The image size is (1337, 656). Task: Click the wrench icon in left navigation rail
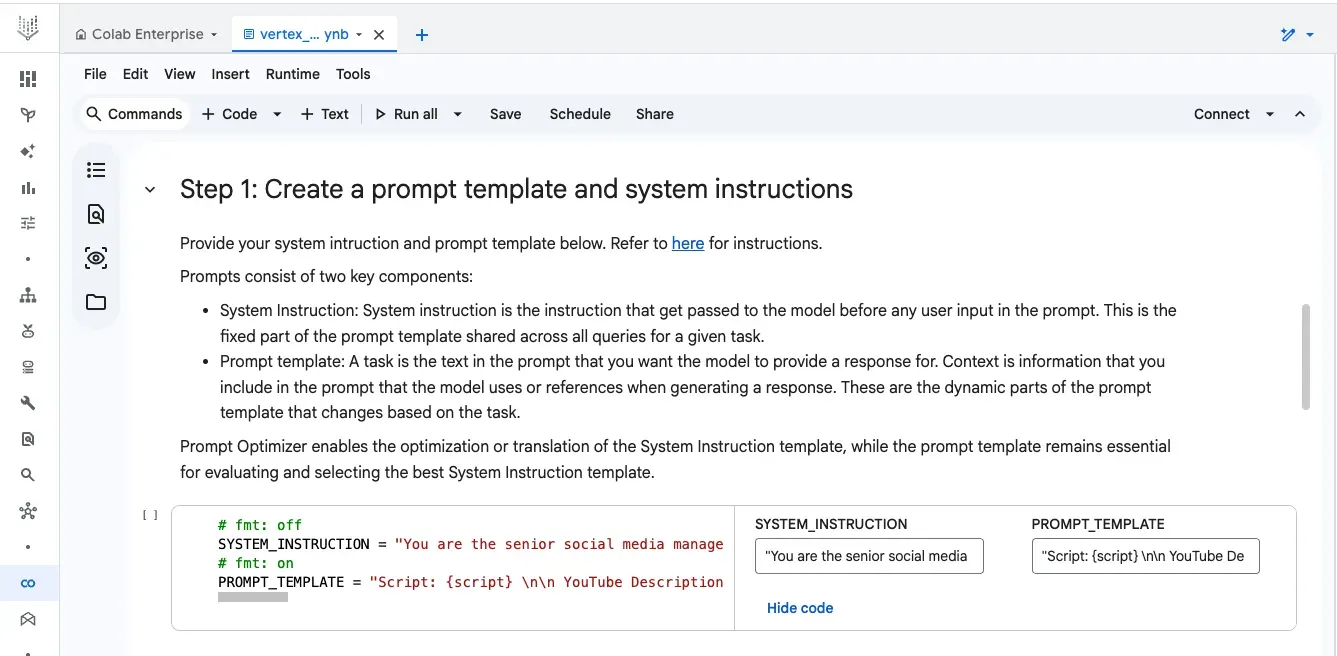click(28, 403)
